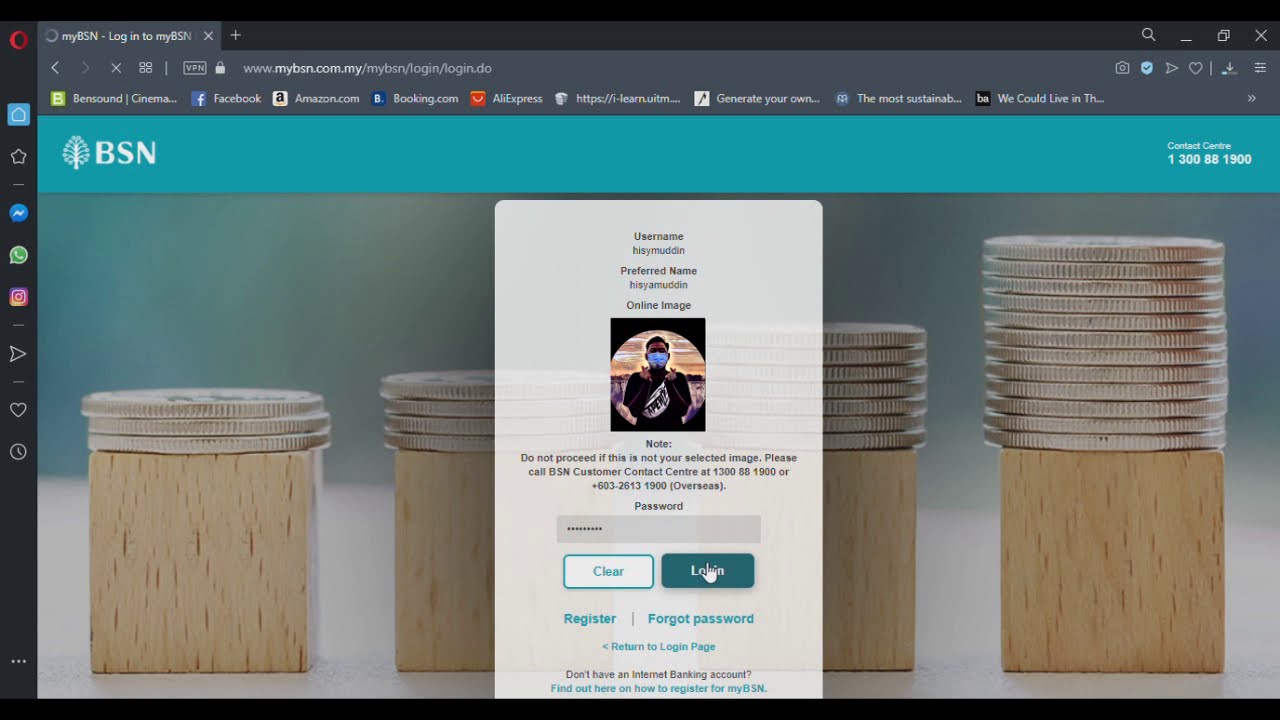
Task: Send page to My Flow from the address bar
Action: (x=1171, y=68)
